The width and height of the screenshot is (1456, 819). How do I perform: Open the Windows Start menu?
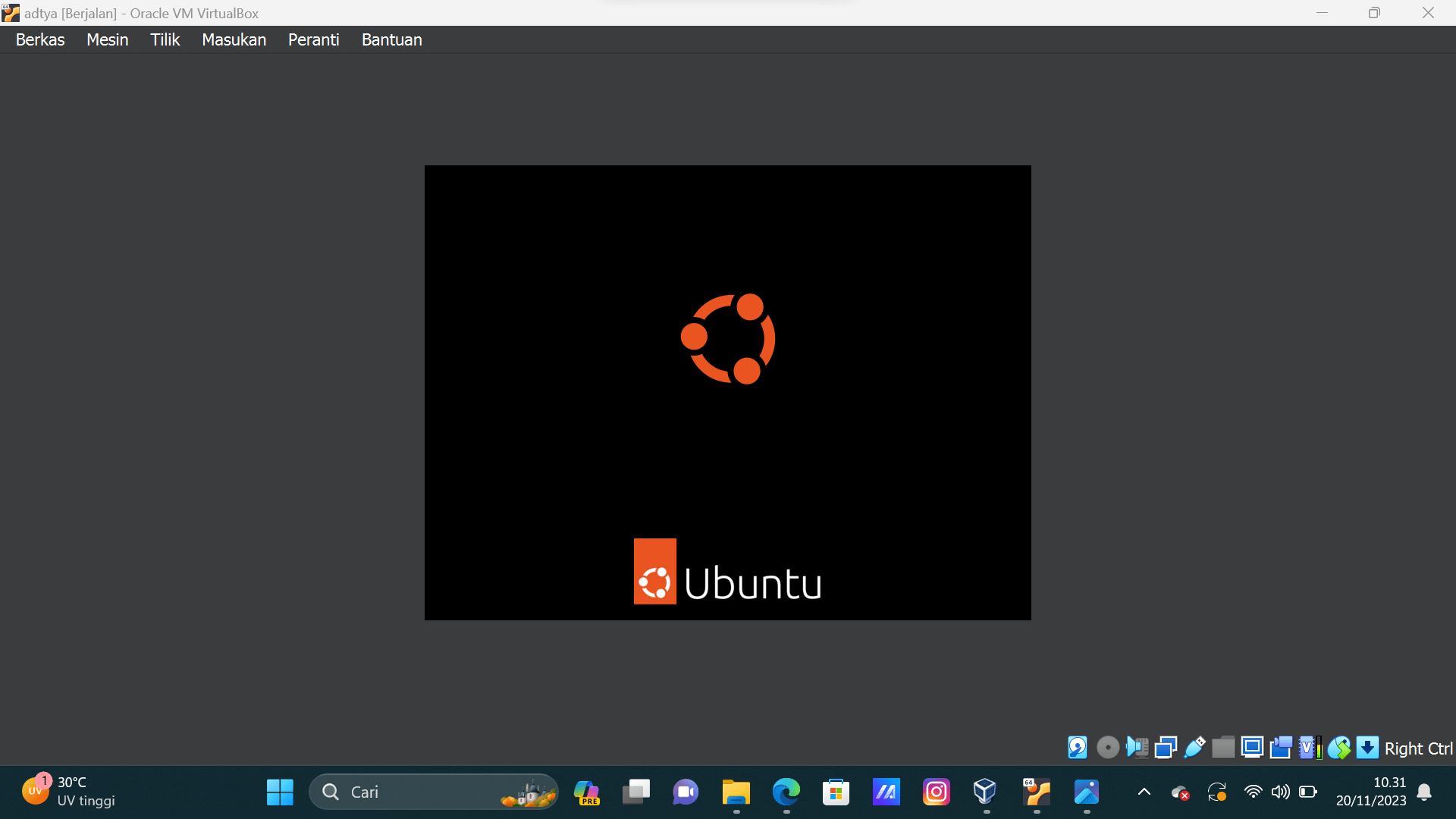tap(280, 792)
